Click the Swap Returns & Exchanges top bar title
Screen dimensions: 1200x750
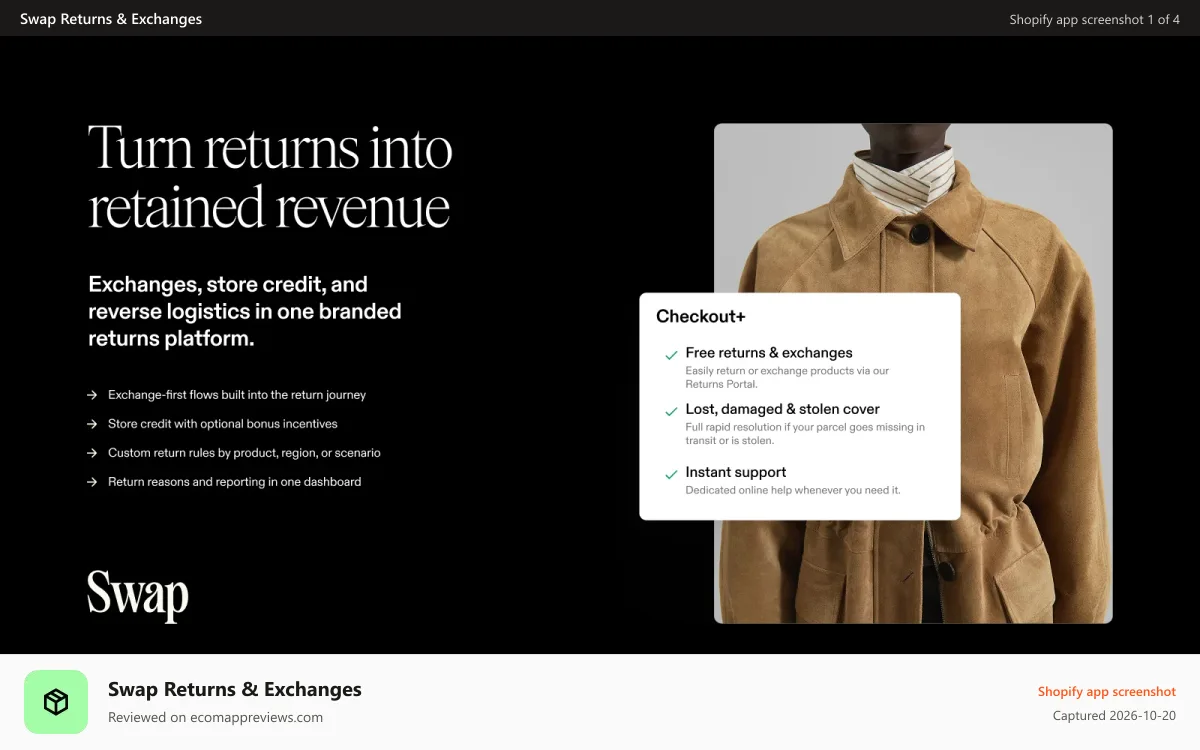tap(111, 19)
